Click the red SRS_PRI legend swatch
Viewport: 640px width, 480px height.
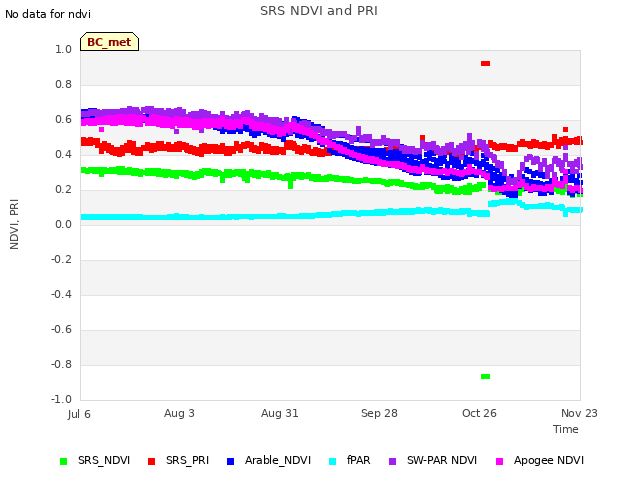[x=151, y=461]
